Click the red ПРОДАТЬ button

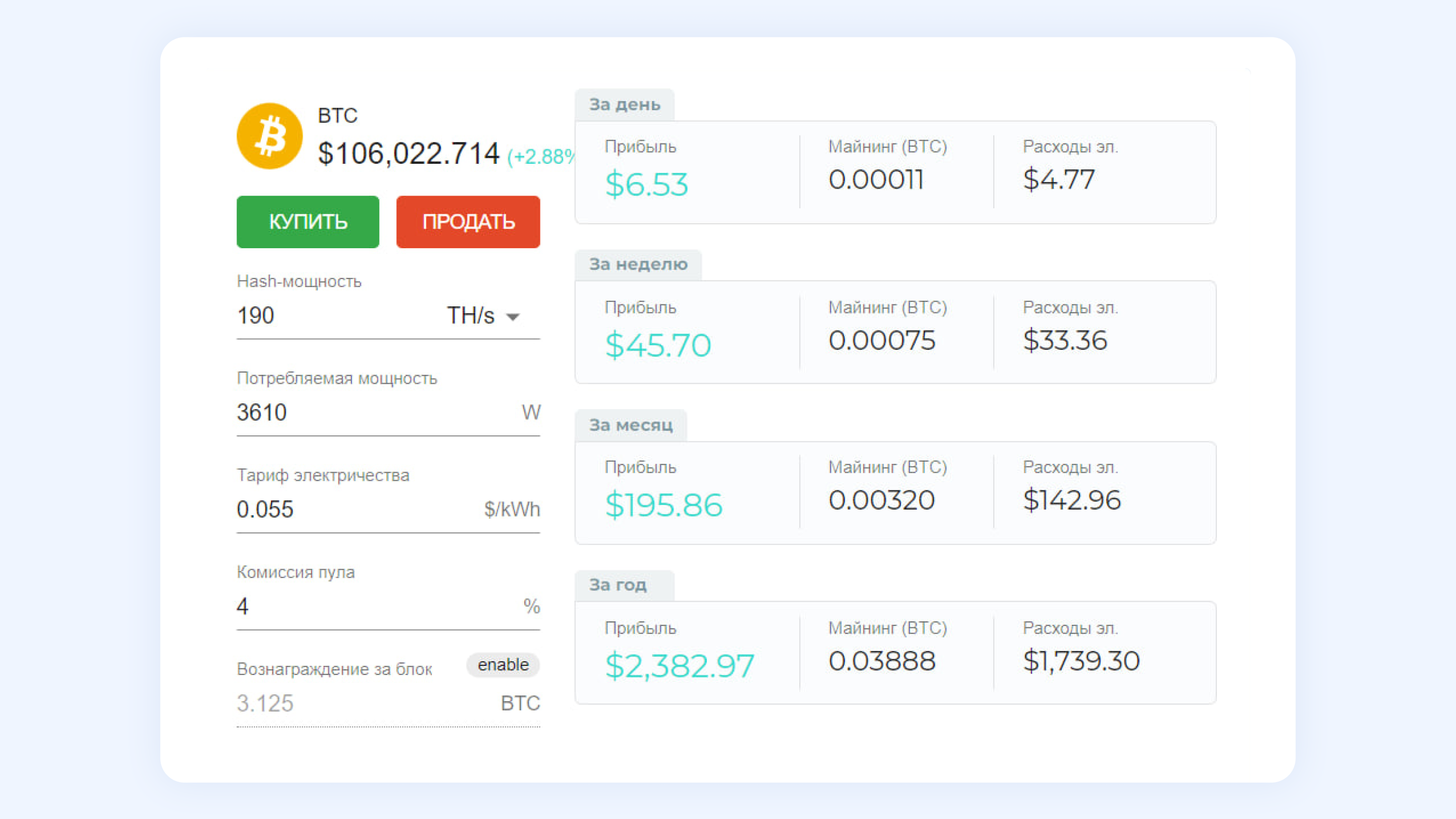468,221
